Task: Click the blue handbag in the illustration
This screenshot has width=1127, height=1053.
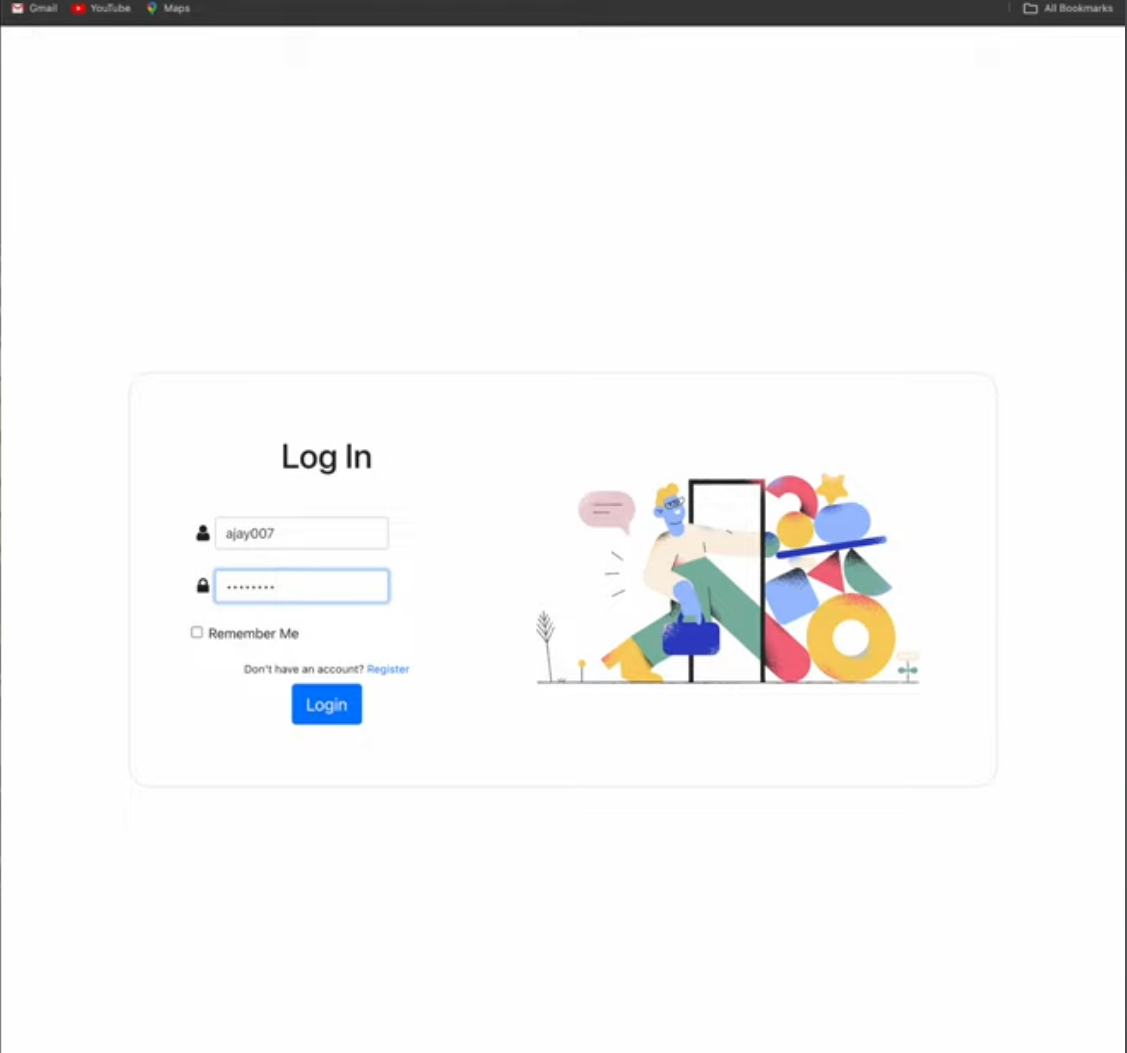Action: coord(691,635)
